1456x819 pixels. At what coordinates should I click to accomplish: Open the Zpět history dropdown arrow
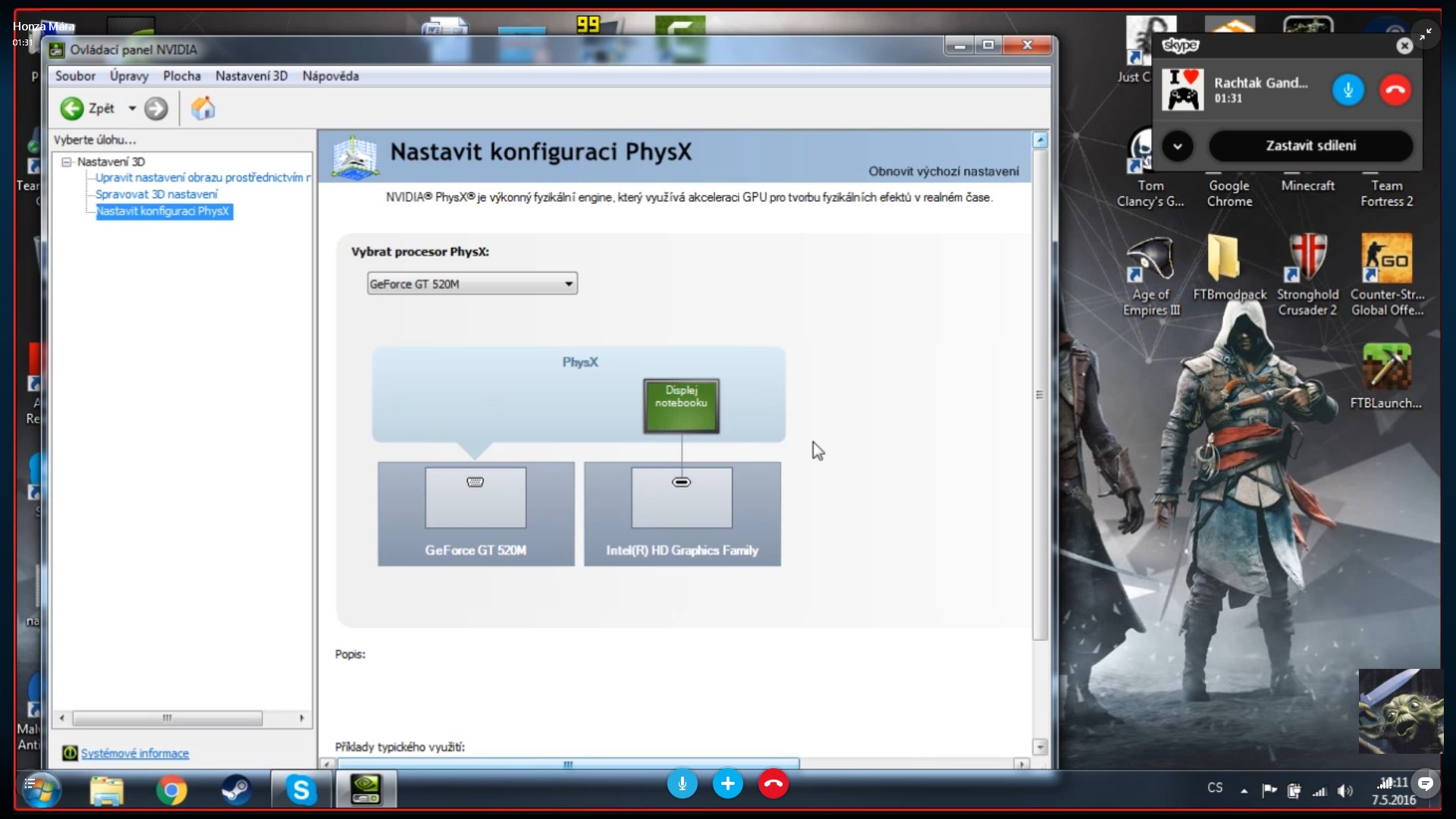[x=132, y=108]
